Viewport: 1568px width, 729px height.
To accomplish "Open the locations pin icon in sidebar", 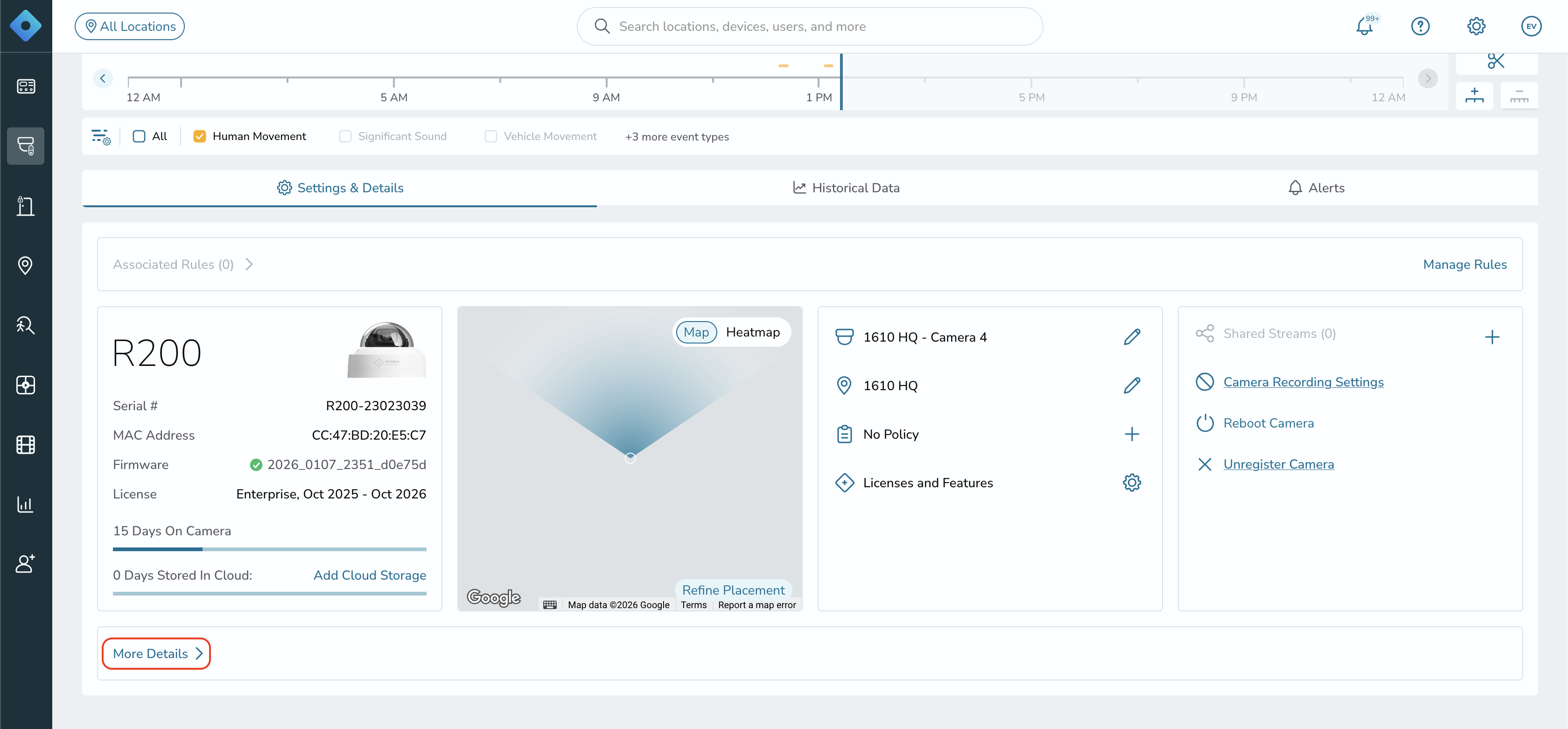I will pos(26,265).
